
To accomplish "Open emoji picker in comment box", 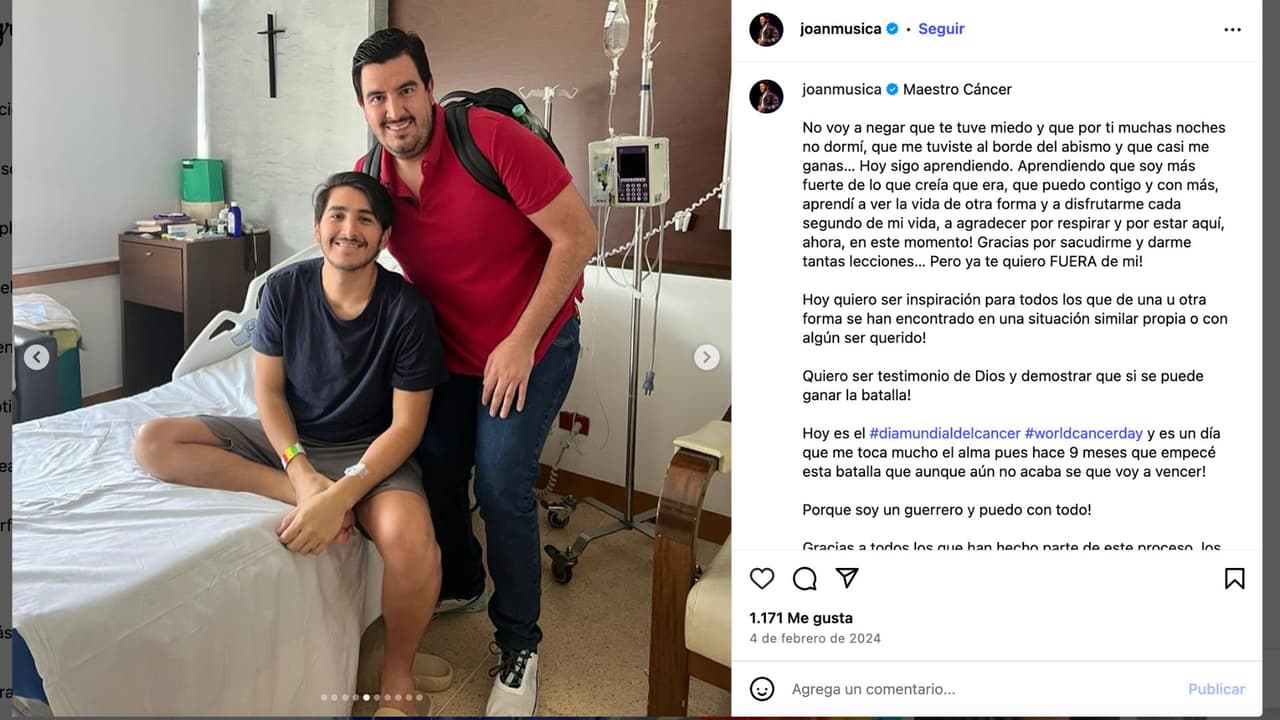I will click(x=762, y=689).
